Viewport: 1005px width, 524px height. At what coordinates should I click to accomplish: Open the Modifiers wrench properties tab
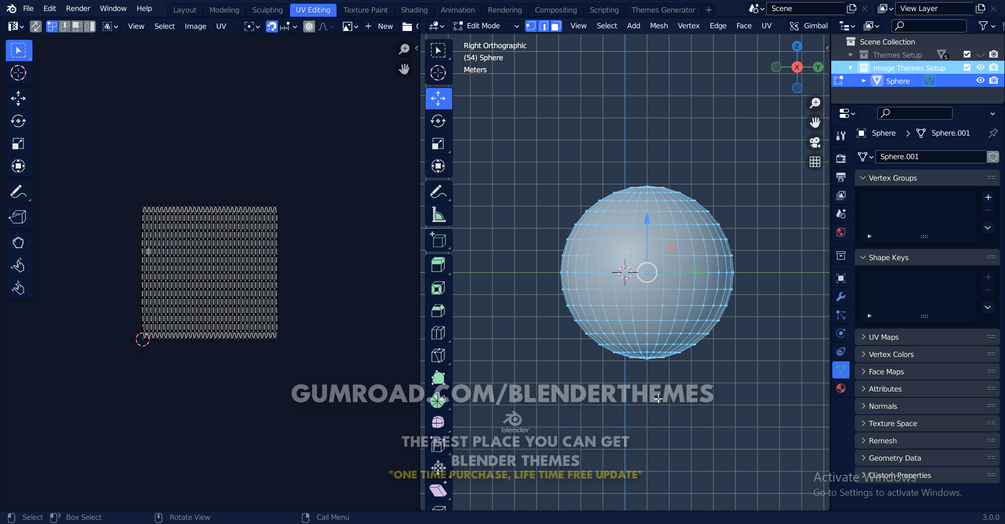point(841,297)
